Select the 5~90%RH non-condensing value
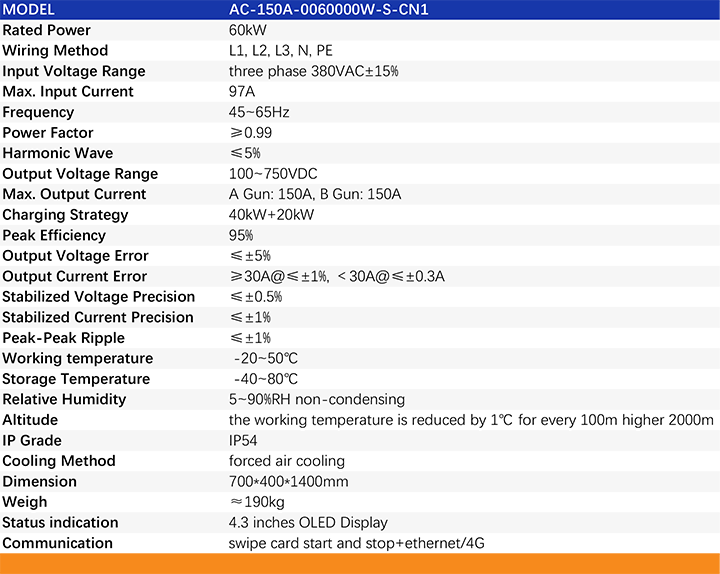This screenshot has width=720, height=574. tap(317, 399)
